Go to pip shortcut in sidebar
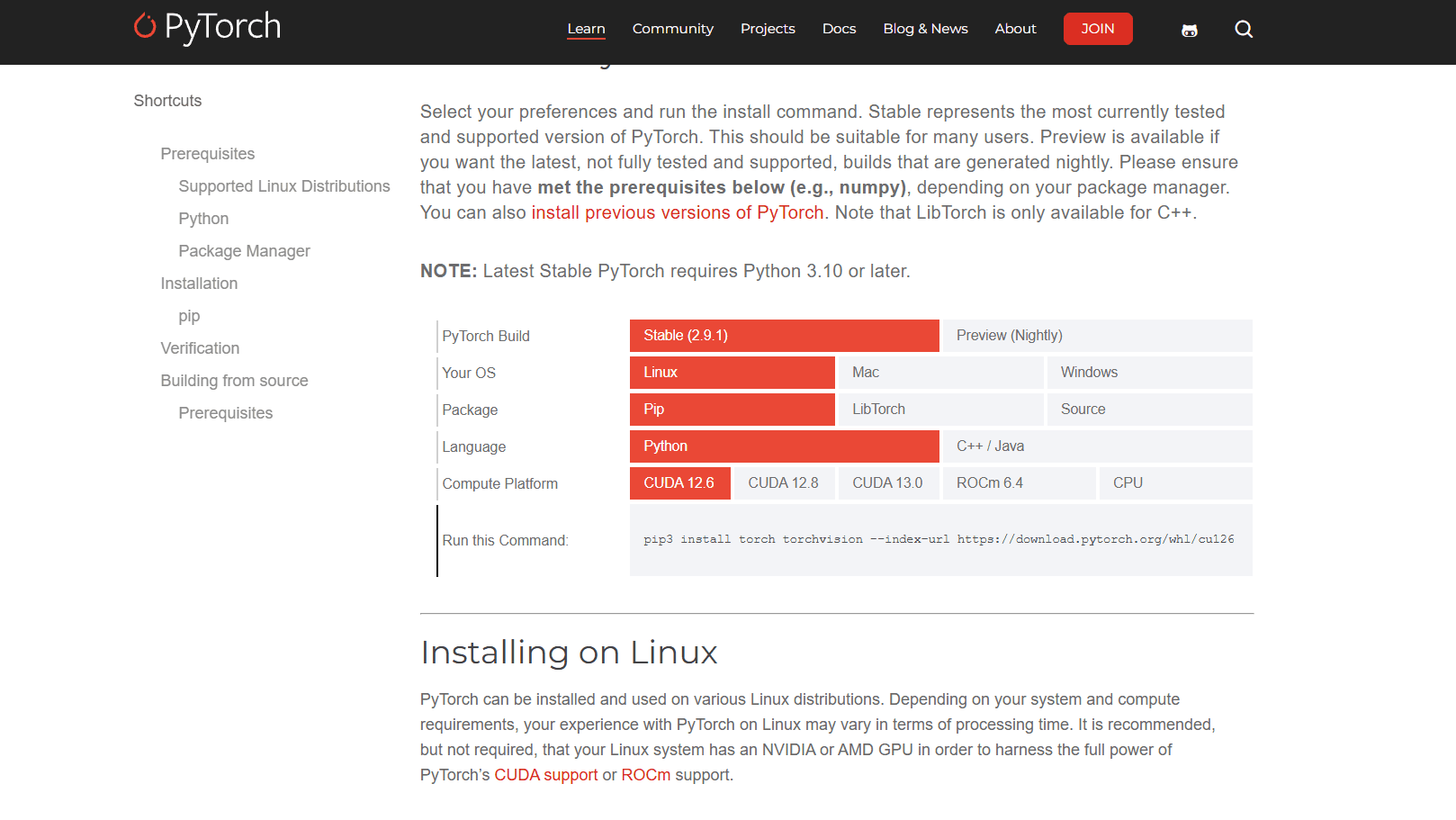The image size is (1456, 820). tap(189, 316)
